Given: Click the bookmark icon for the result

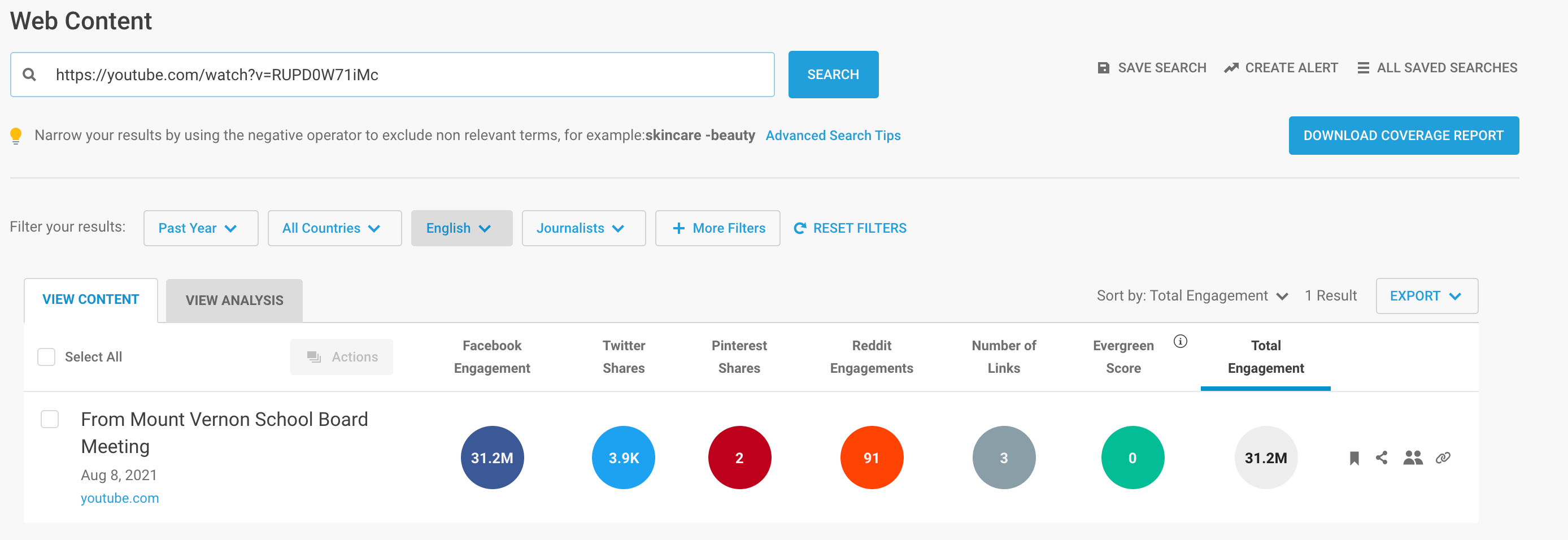Looking at the screenshot, I should pyautogui.click(x=1354, y=458).
